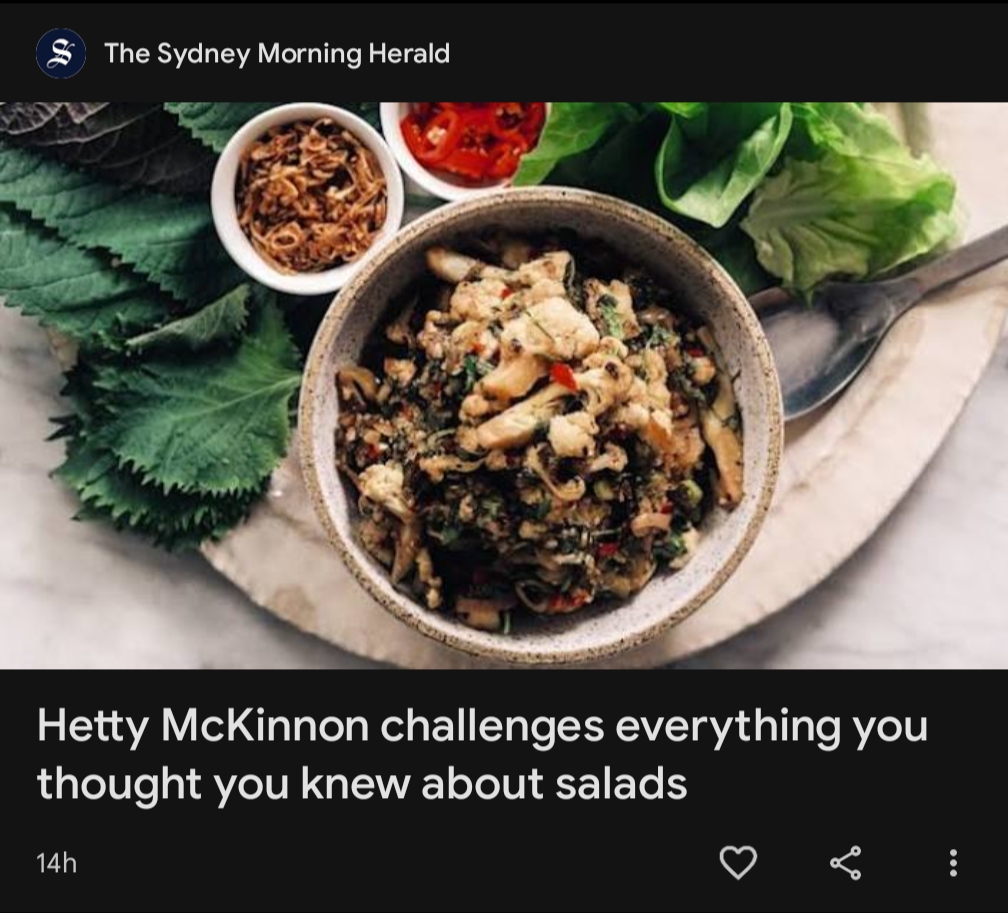Open The Sydney Morning Herald publisher name
The width and height of the screenshot is (1008, 913).
click(x=277, y=53)
